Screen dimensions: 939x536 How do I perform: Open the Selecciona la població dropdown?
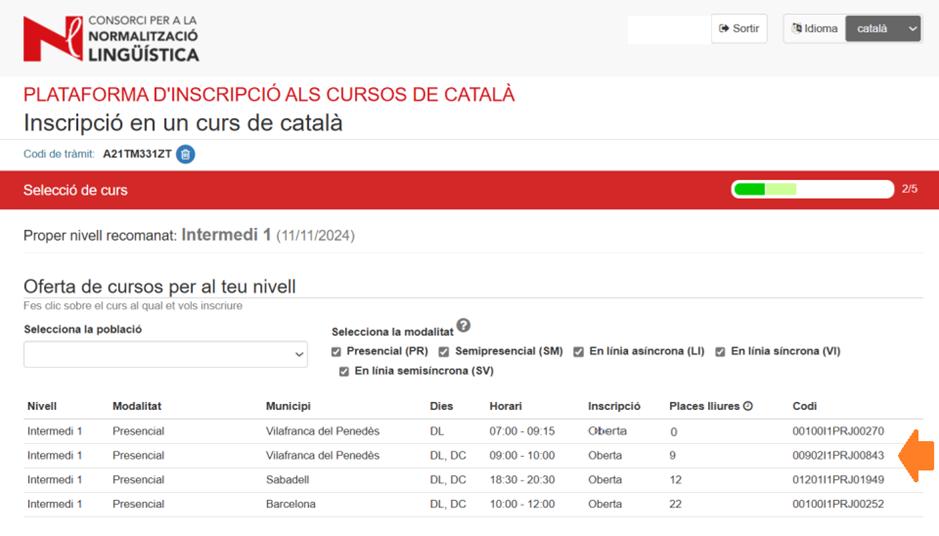pos(166,354)
